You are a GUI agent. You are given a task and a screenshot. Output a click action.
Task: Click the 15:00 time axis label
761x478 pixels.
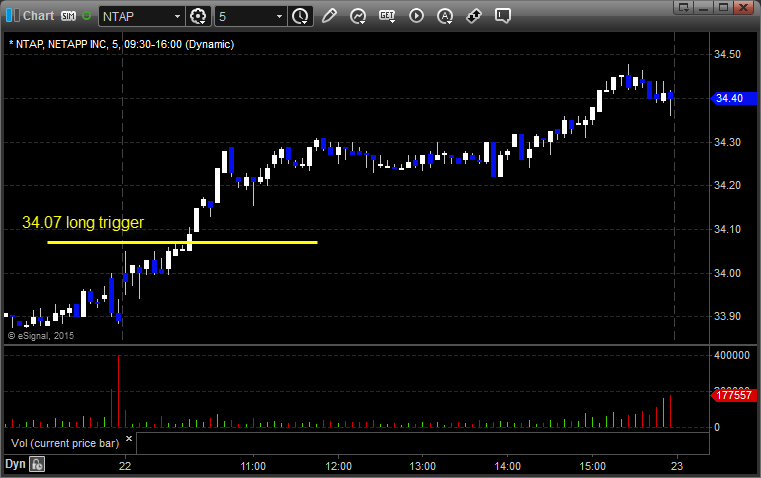coord(593,466)
